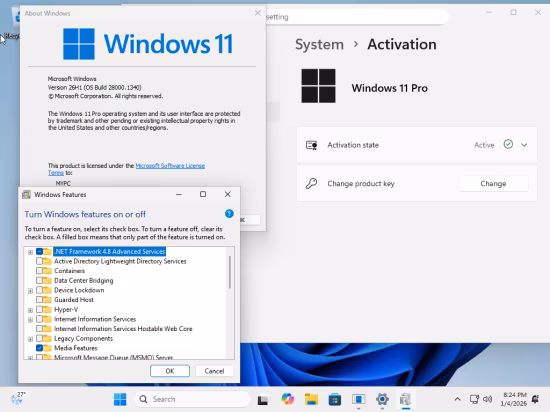Select Guarded Host feature row
550x412 pixels.
point(74,300)
